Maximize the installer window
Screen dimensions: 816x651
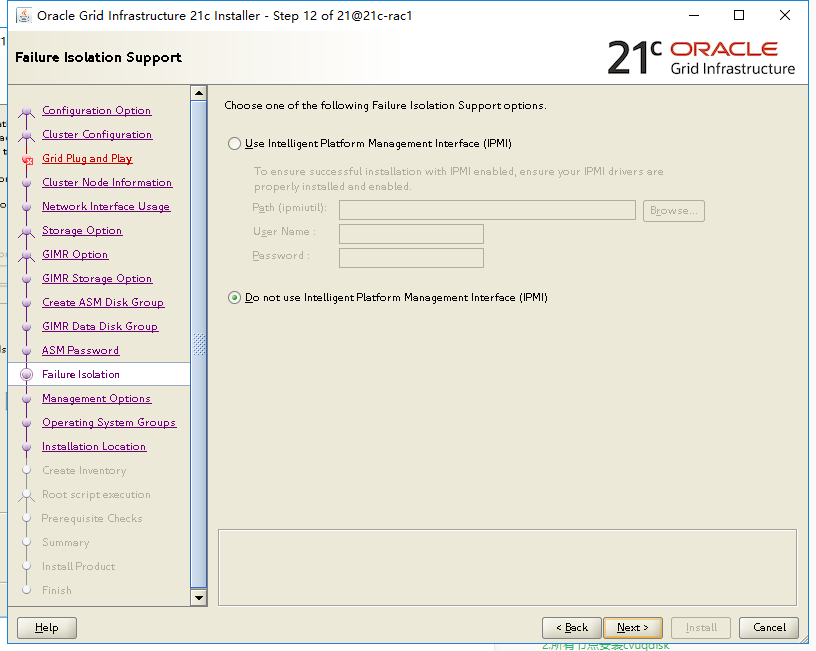[739, 16]
